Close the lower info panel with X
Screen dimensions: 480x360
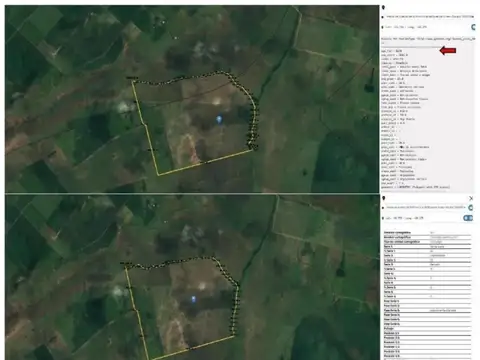471,198
